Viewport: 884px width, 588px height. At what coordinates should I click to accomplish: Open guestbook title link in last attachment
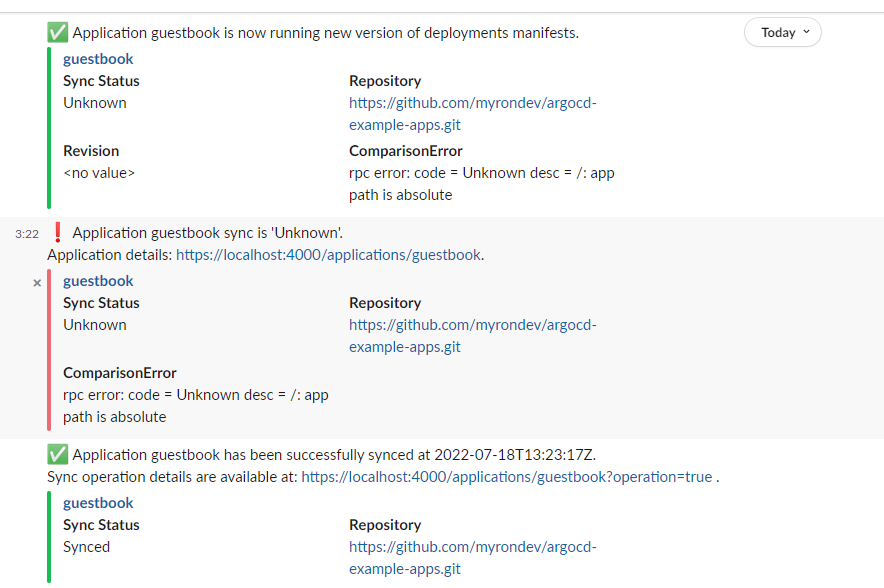coord(98,503)
